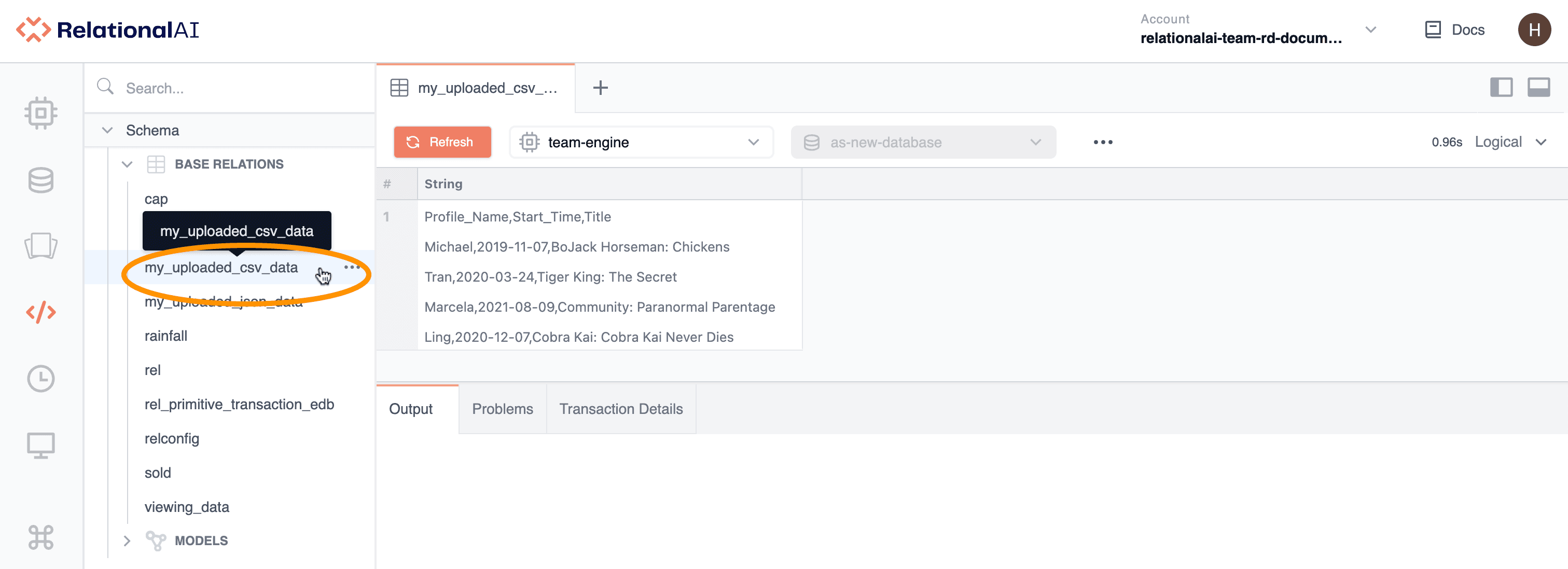
Task: Open the Databases cylinder icon in sidebar
Action: point(41,180)
